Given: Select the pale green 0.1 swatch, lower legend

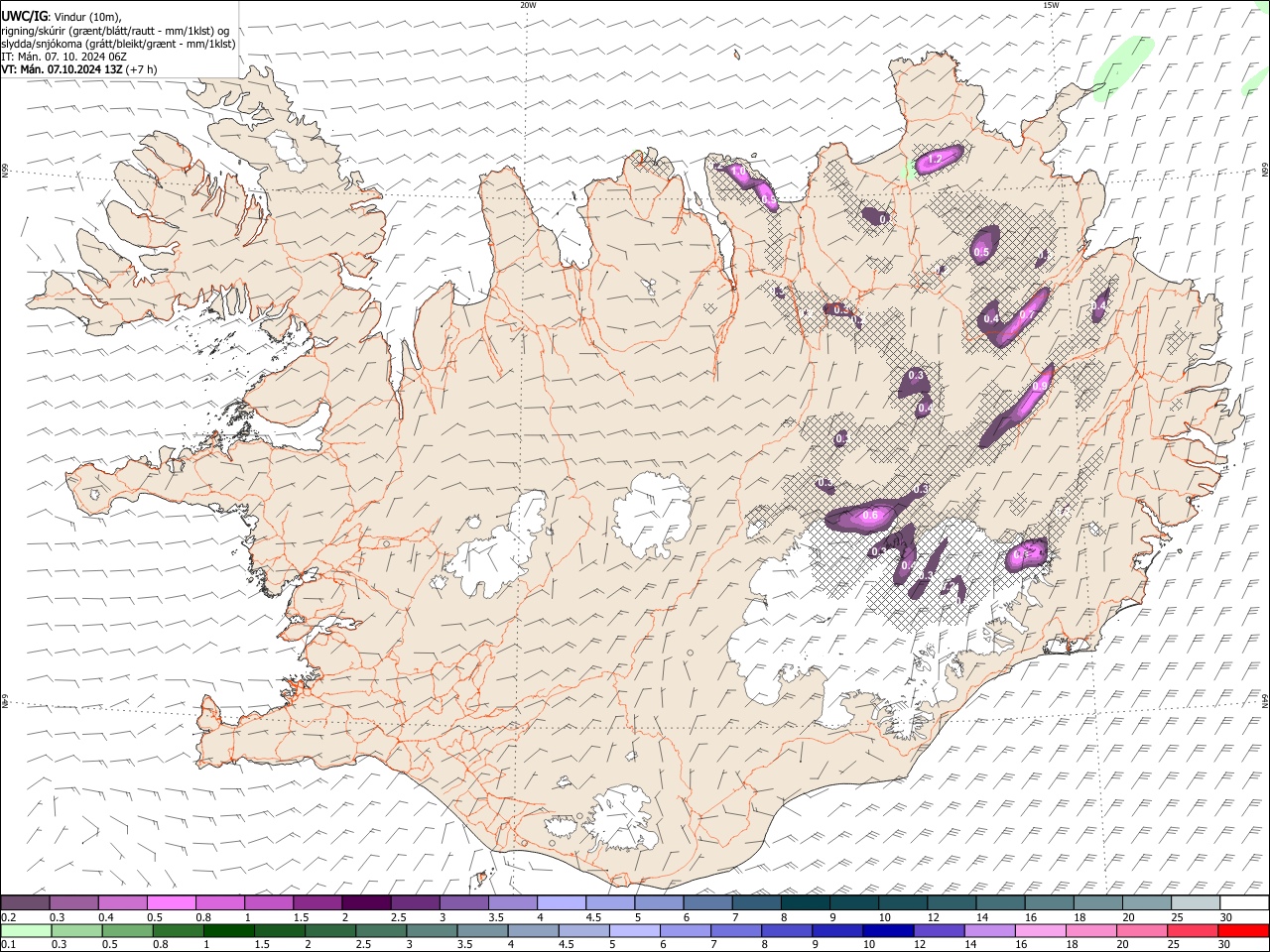Looking at the screenshot, I should 27,930.
